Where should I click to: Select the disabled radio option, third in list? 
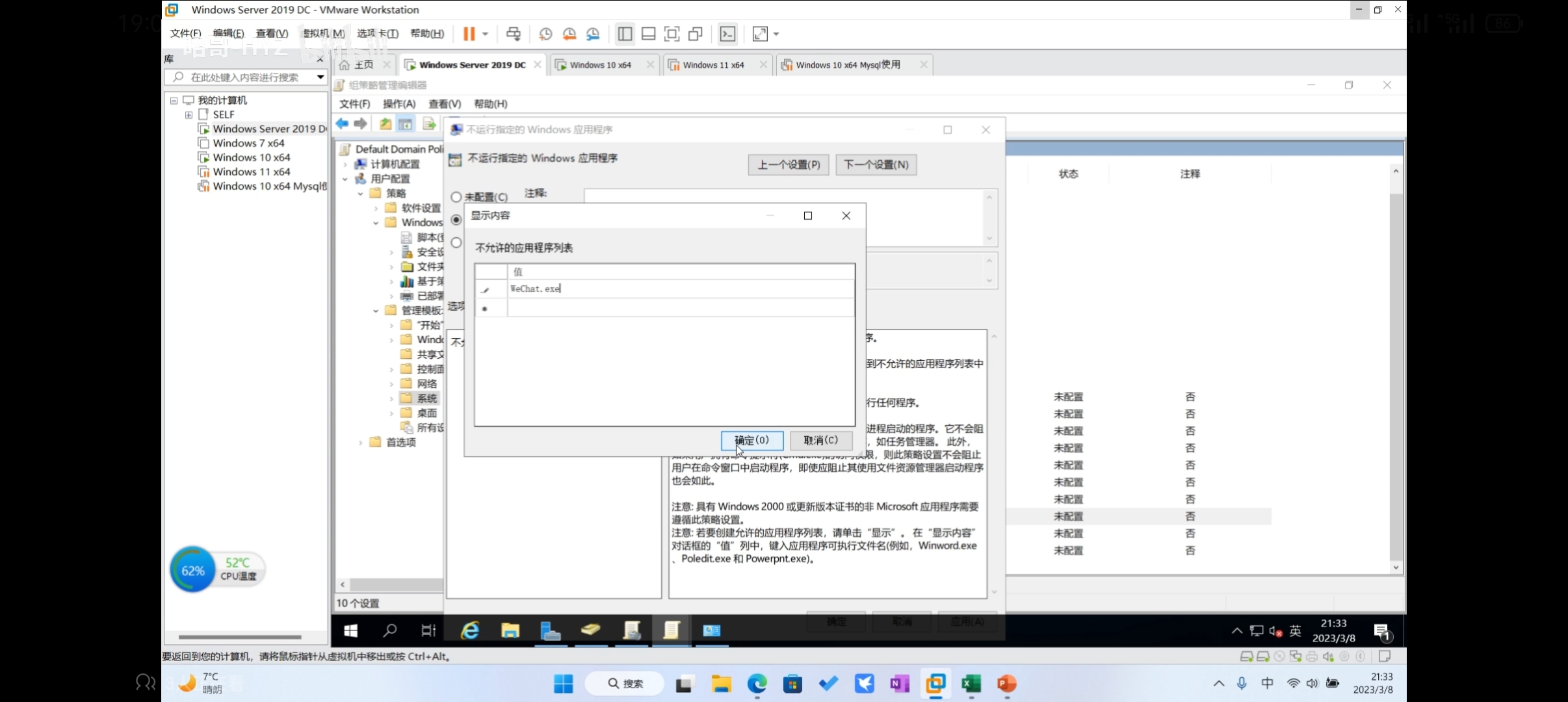[x=456, y=242]
